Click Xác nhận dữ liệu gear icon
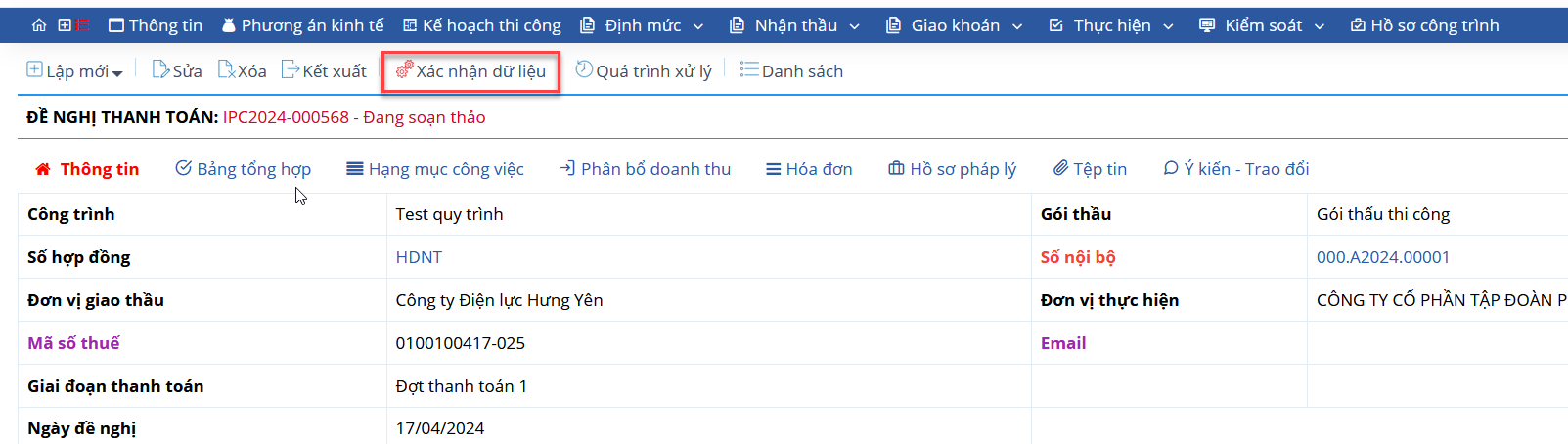 pos(404,69)
